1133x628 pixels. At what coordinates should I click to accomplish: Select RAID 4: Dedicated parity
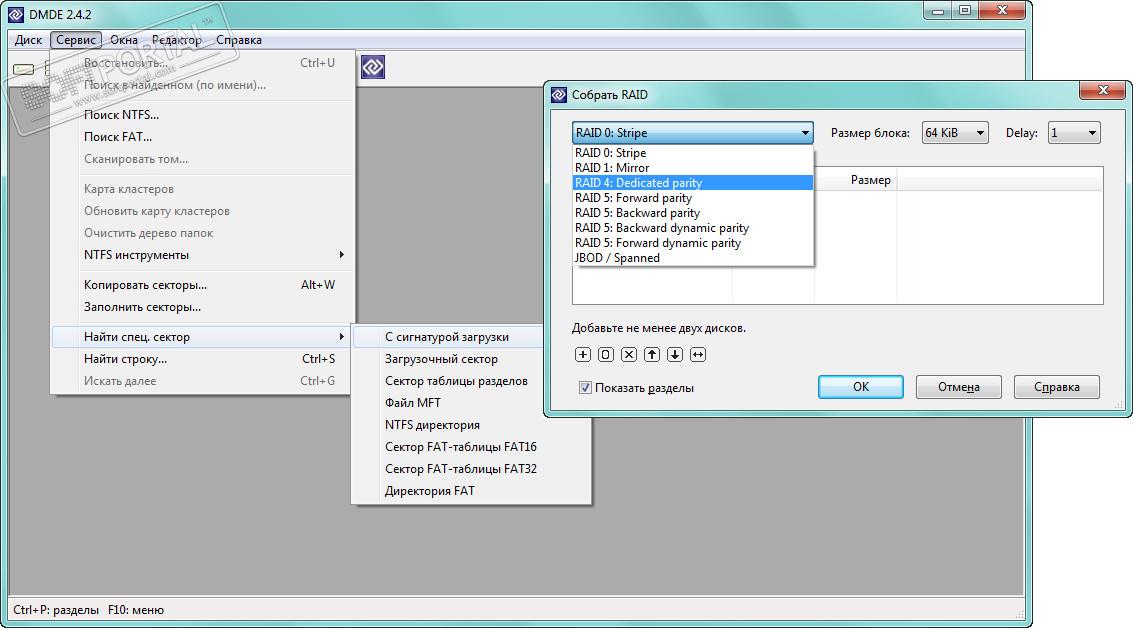tap(692, 183)
